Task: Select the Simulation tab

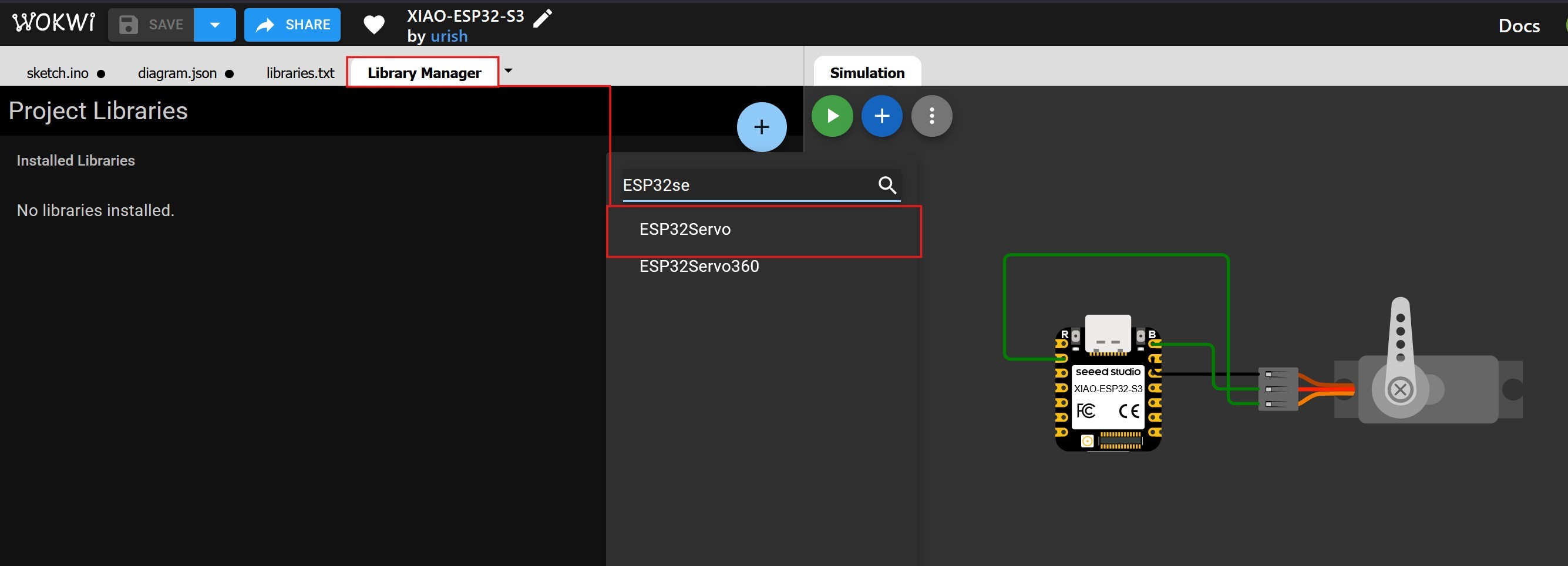Action: tap(867, 72)
